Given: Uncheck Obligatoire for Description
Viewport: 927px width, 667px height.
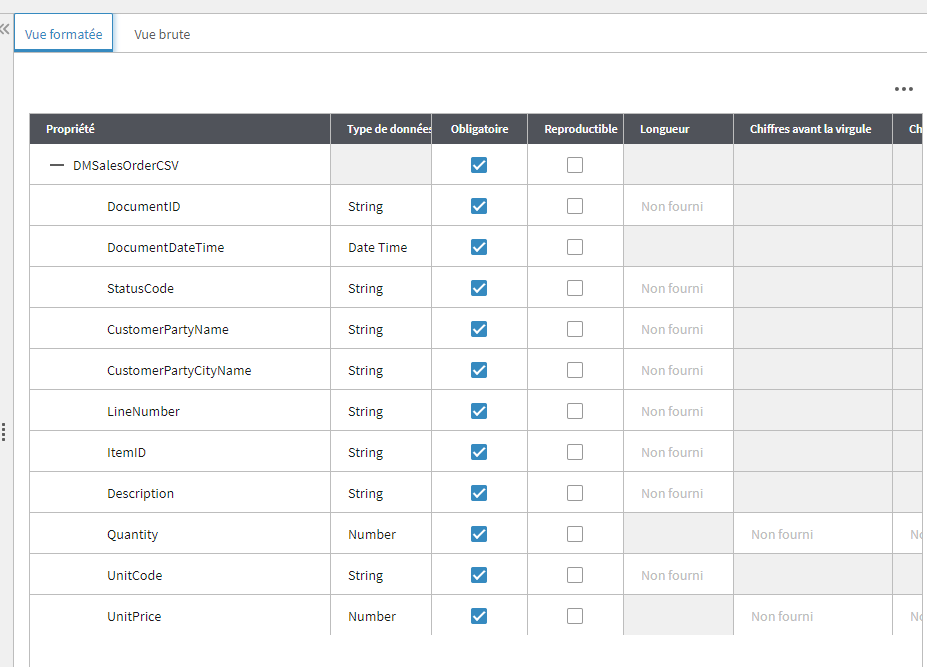Looking at the screenshot, I should (x=479, y=493).
